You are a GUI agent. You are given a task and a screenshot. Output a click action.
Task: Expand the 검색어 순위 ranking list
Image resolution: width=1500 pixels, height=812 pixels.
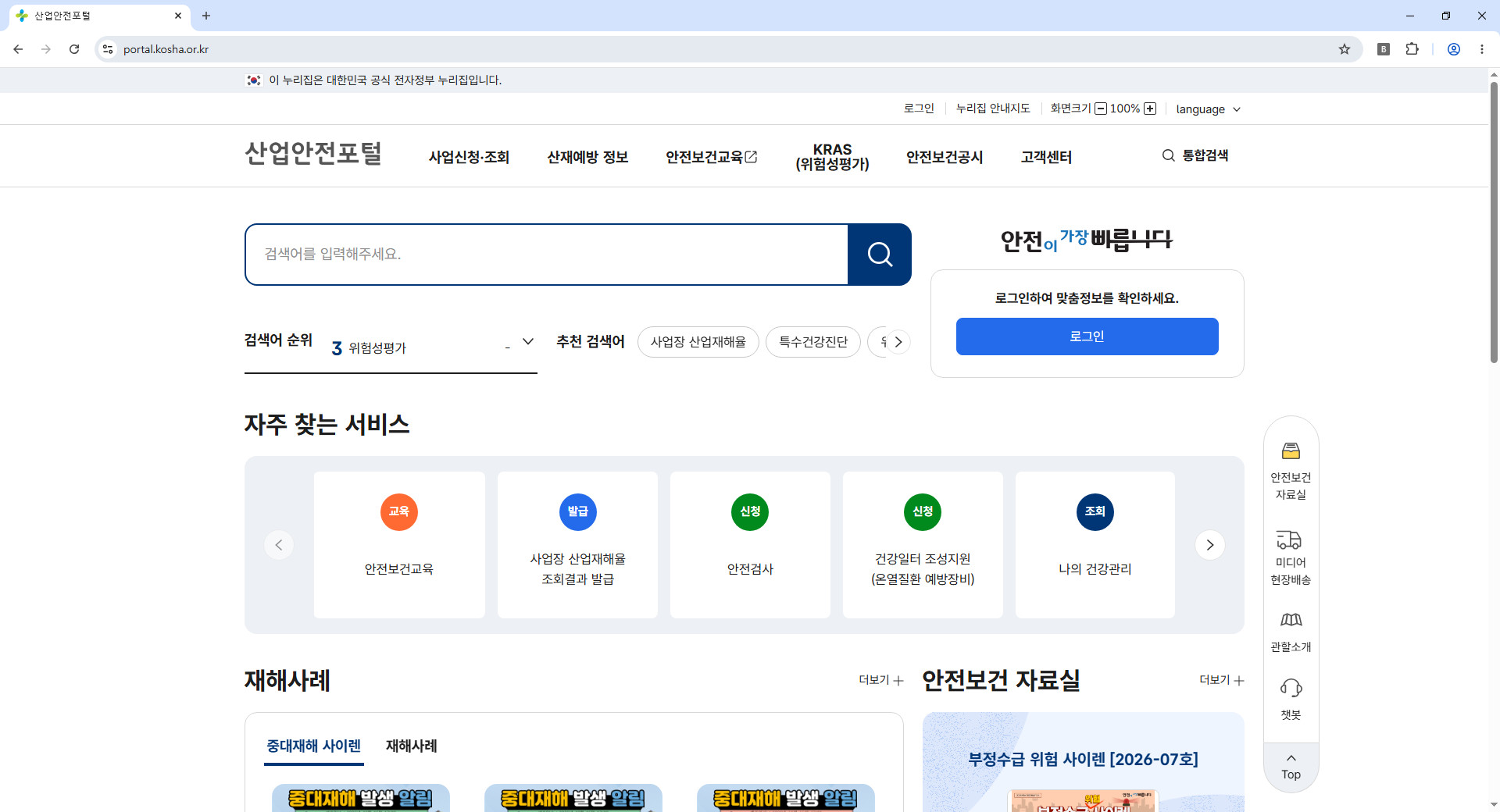click(528, 341)
